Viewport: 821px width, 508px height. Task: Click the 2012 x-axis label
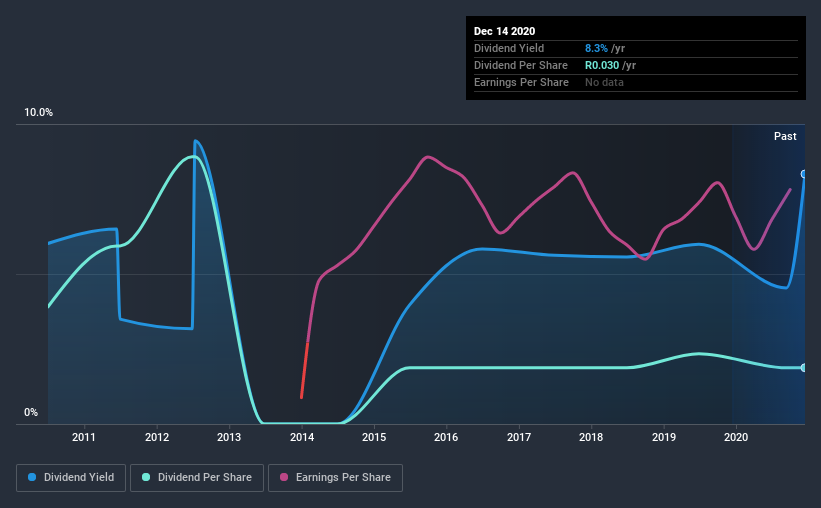point(157,437)
